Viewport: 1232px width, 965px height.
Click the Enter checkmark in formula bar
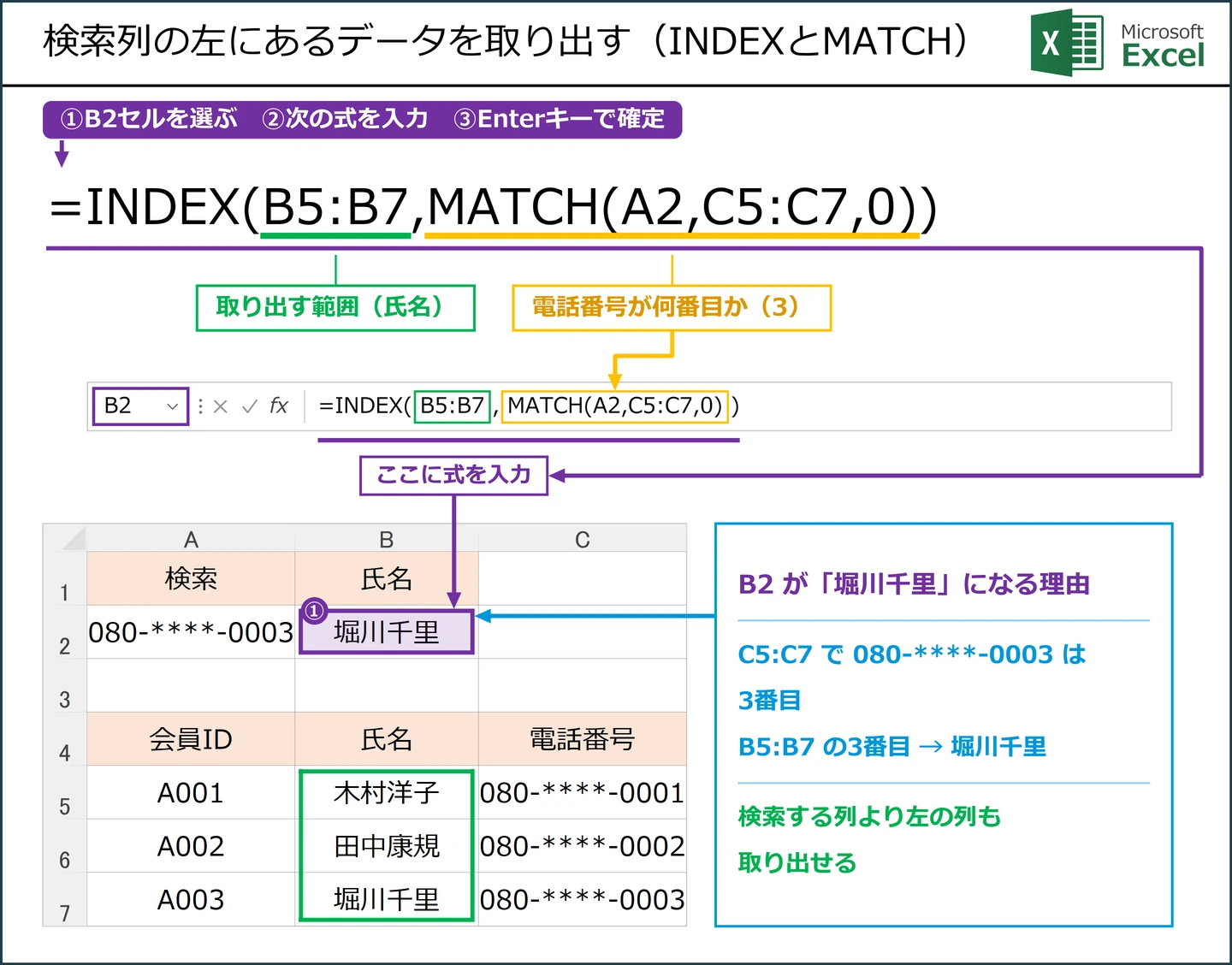(x=250, y=406)
